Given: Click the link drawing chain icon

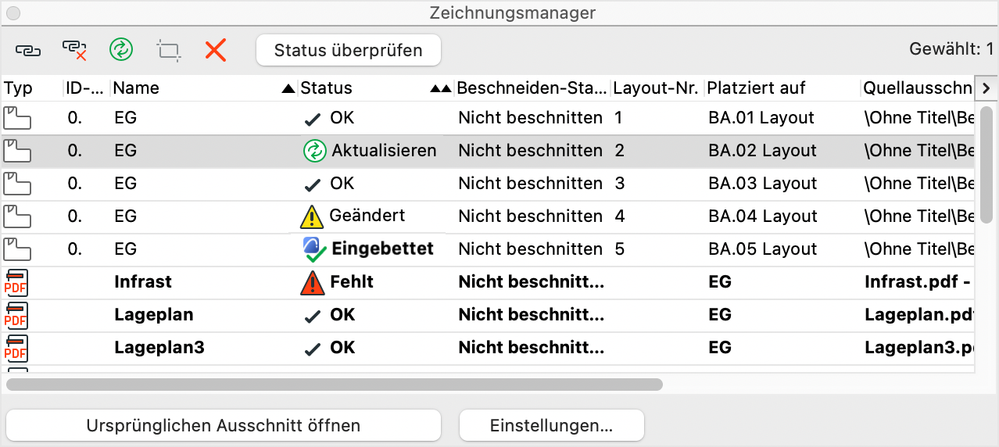Looking at the screenshot, I should [27, 49].
